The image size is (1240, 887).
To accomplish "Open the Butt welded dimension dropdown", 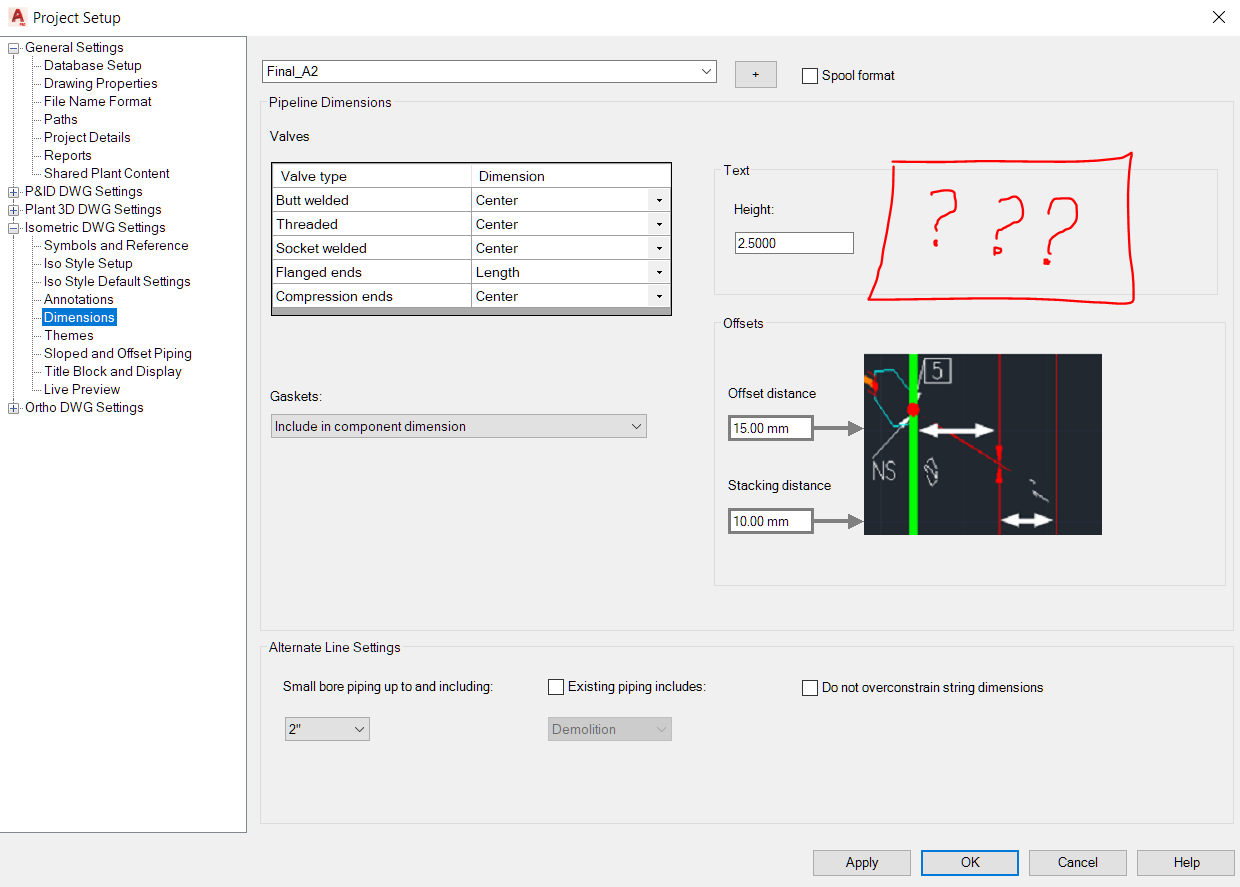I will pyautogui.click(x=661, y=199).
